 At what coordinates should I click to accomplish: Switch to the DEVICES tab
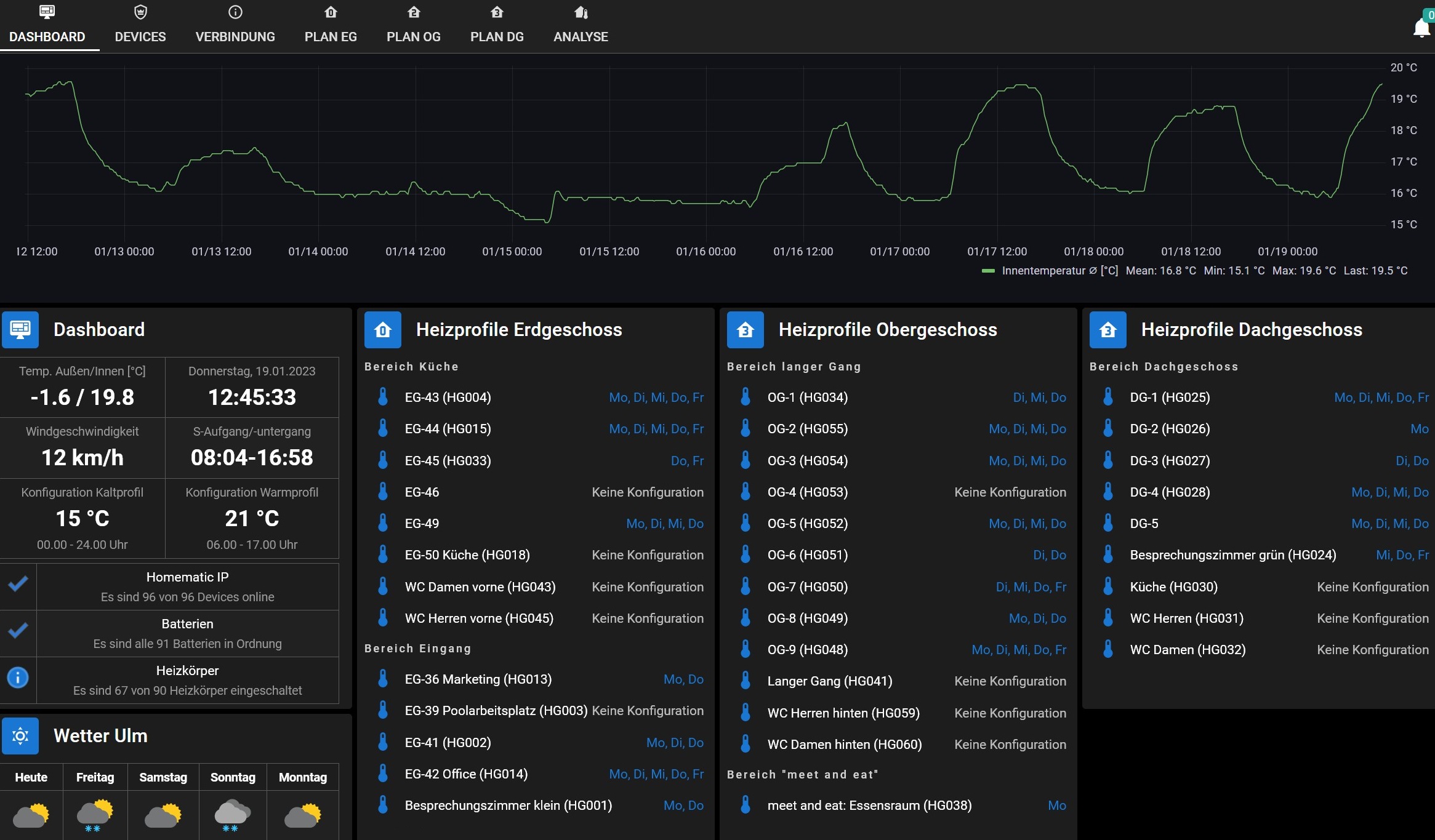pyautogui.click(x=140, y=25)
